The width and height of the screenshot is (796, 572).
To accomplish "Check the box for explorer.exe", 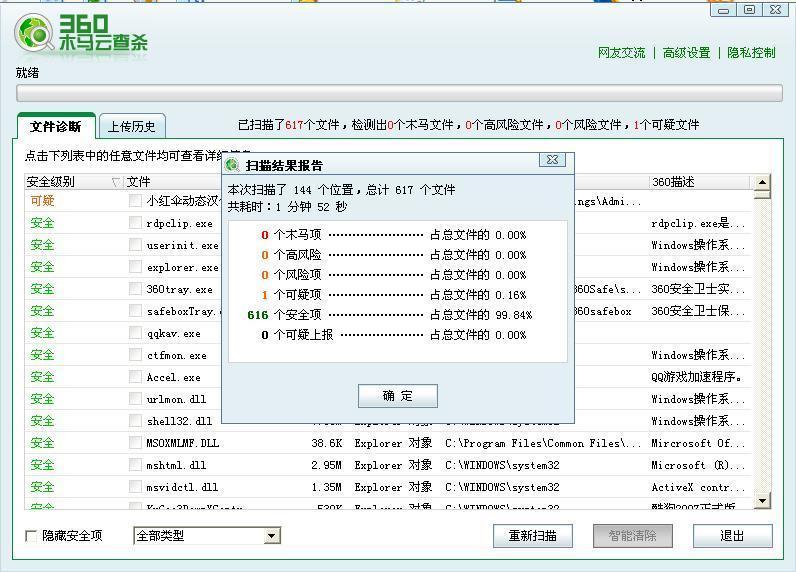I will (135, 267).
